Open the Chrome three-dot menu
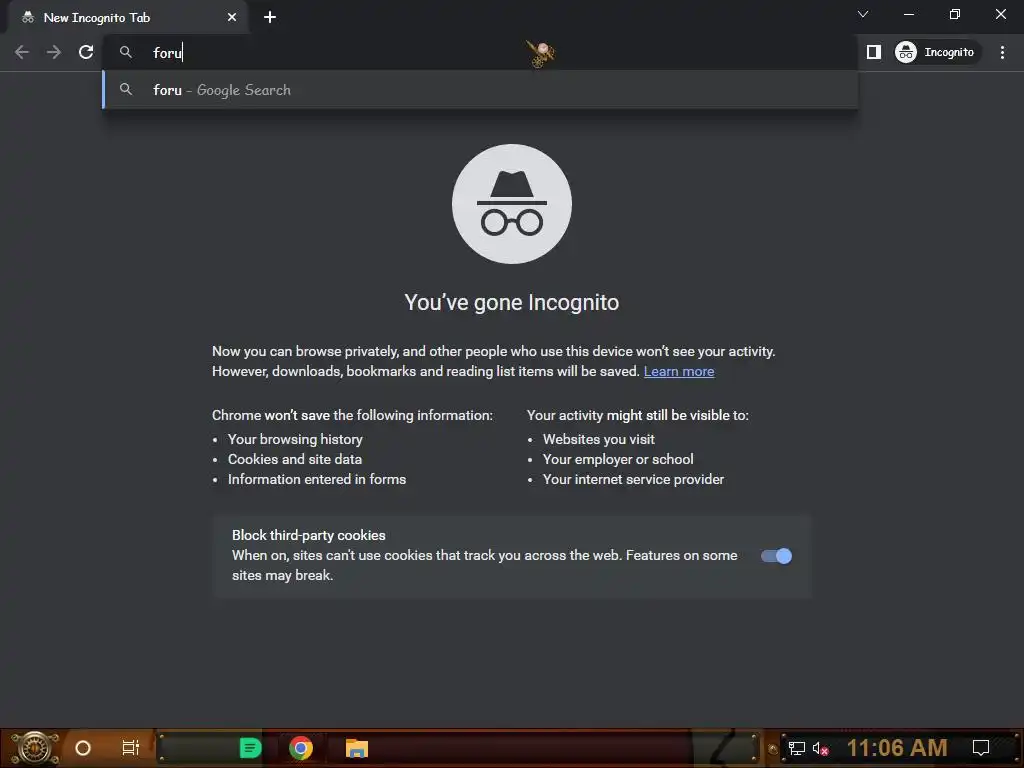The width and height of the screenshot is (1024, 768). [1002, 52]
